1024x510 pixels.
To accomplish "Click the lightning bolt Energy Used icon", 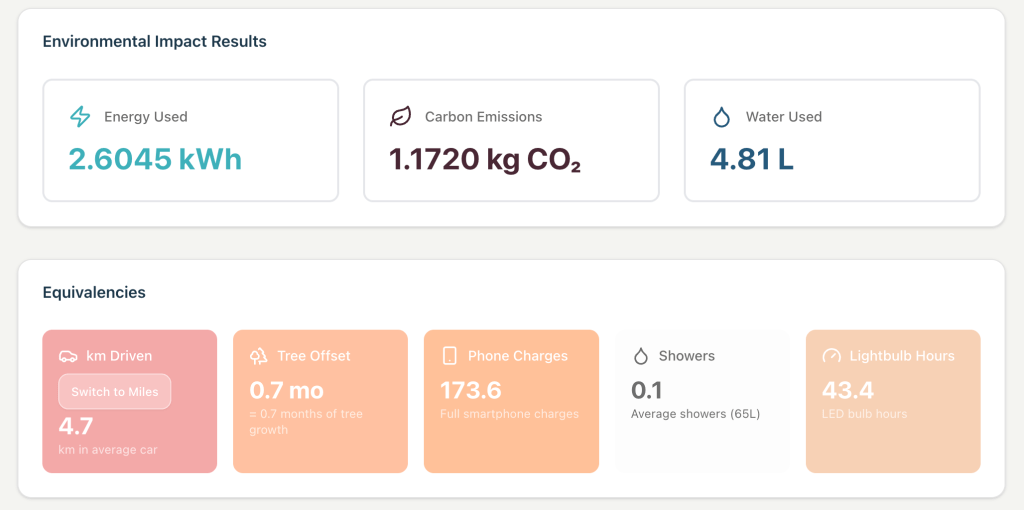I will [x=80, y=117].
